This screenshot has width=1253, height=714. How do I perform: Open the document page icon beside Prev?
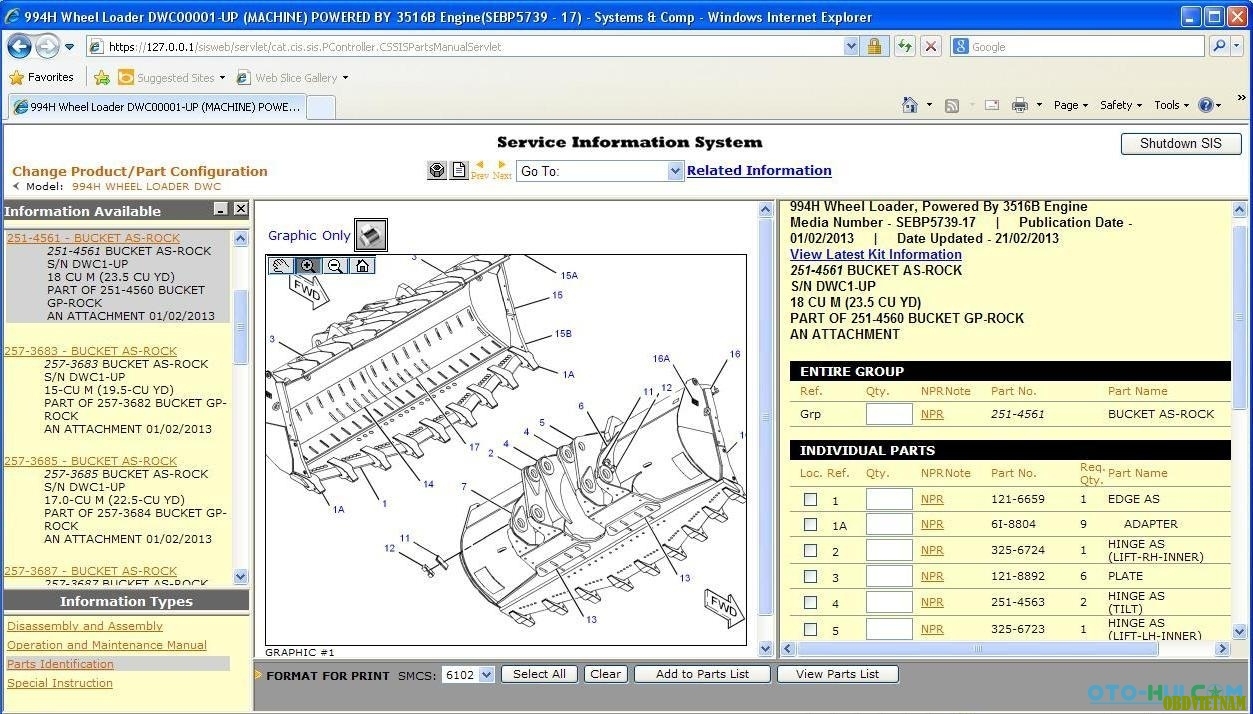[459, 171]
